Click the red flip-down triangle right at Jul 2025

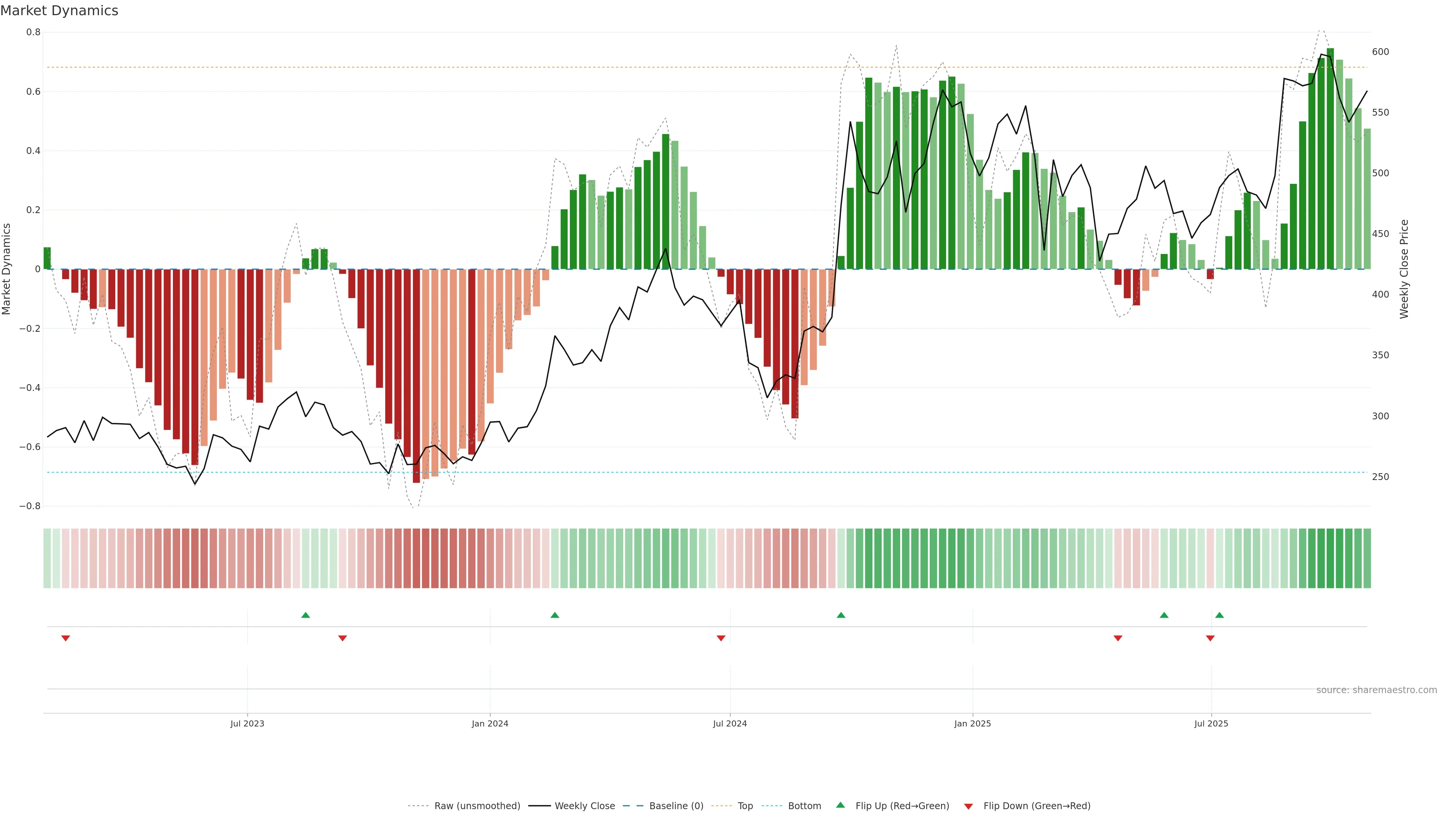1210,638
